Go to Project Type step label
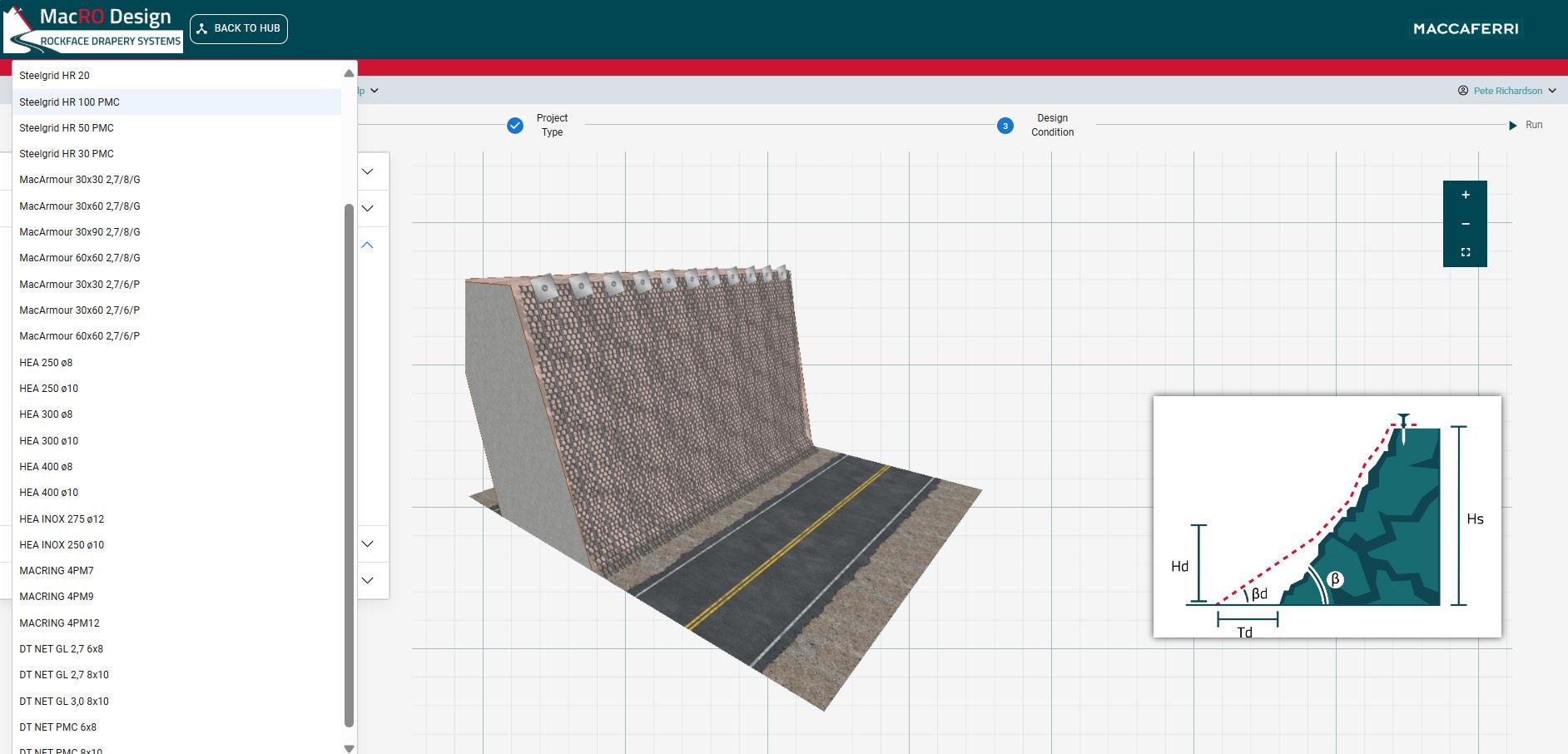1568x754 pixels. click(552, 125)
